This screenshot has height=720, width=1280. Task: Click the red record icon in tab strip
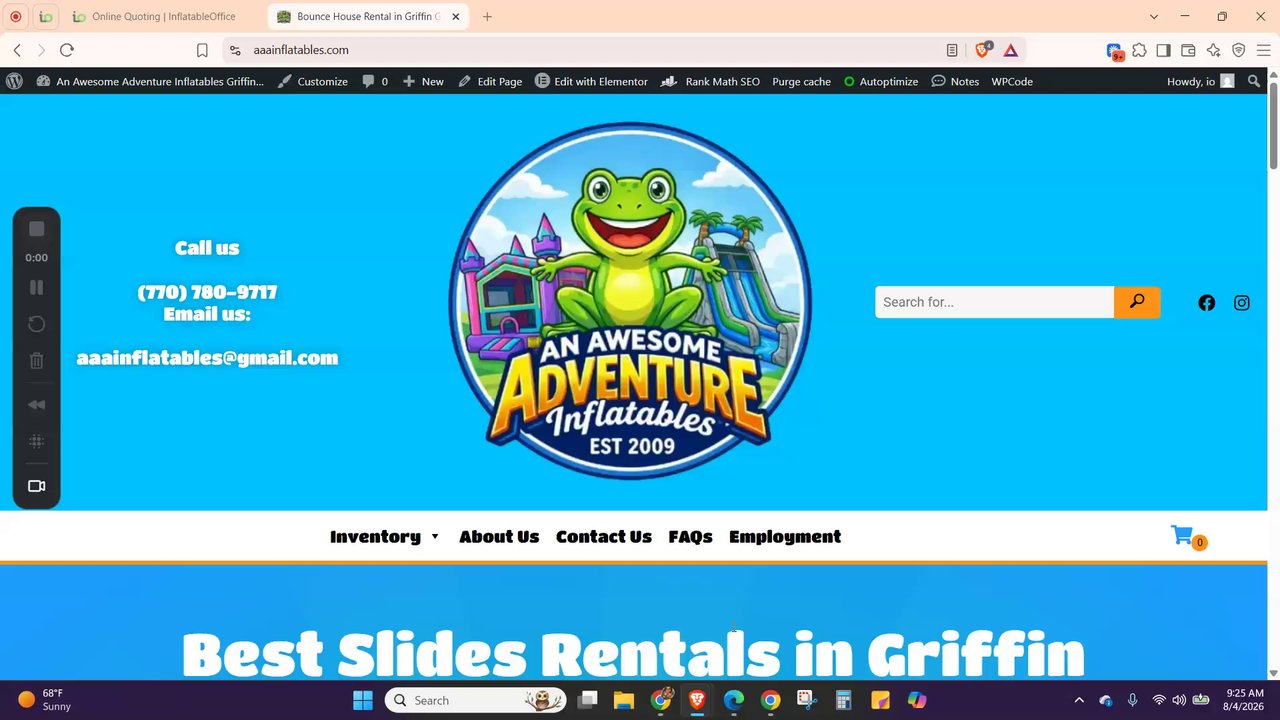tap(16, 17)
